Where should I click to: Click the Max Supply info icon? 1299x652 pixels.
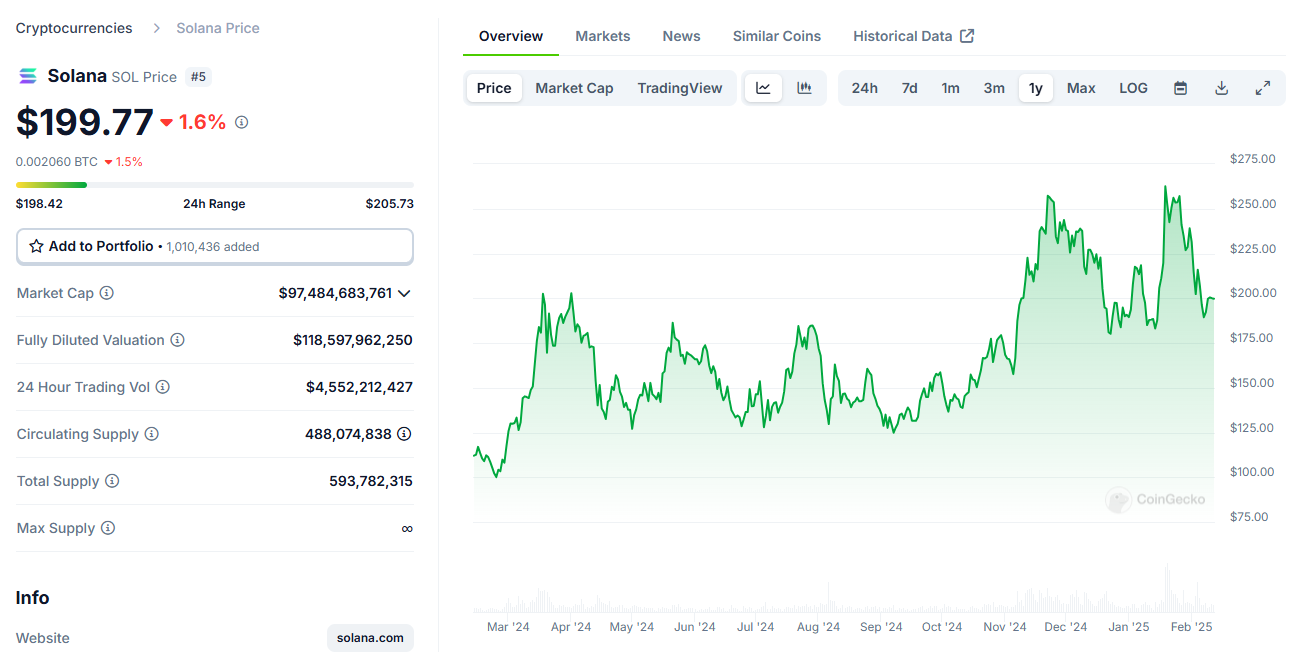(x=108, y=528)
